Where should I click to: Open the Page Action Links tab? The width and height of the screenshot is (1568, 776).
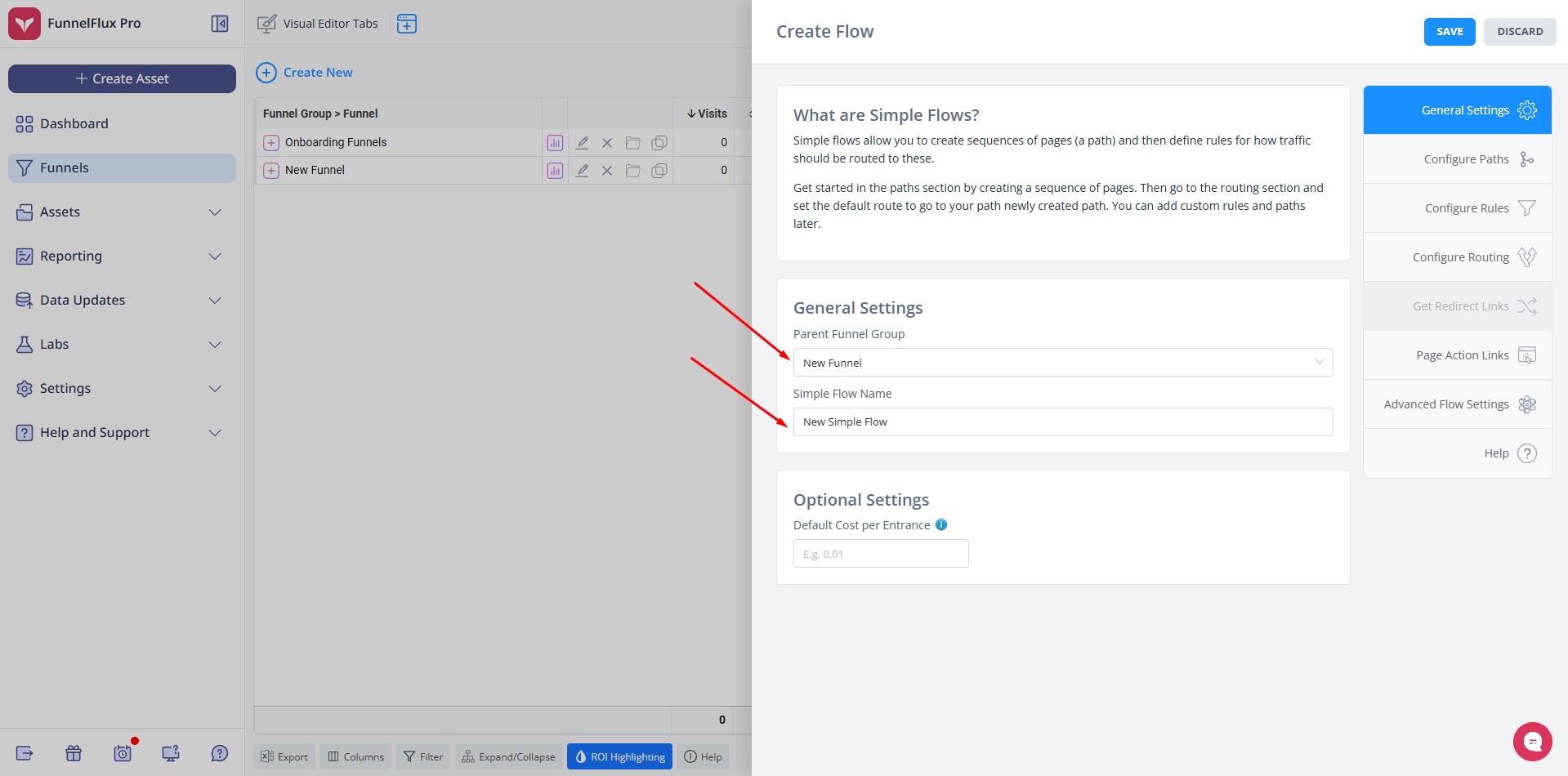pyautogui.click(x=1457, y=355)
